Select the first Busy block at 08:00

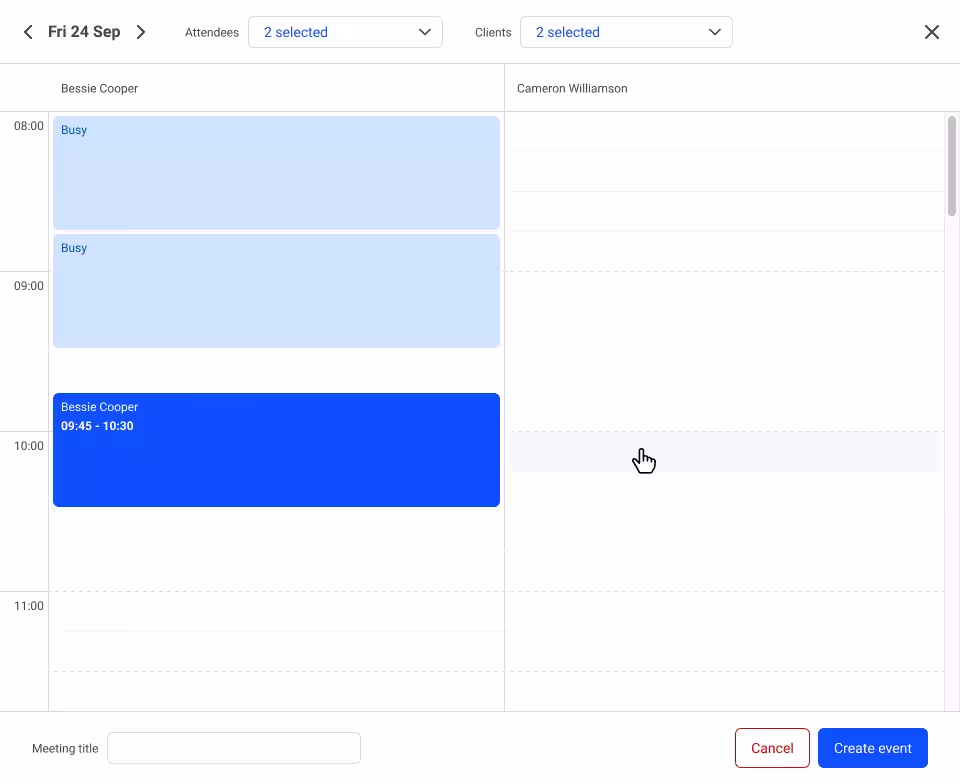(x=276, y=173)
